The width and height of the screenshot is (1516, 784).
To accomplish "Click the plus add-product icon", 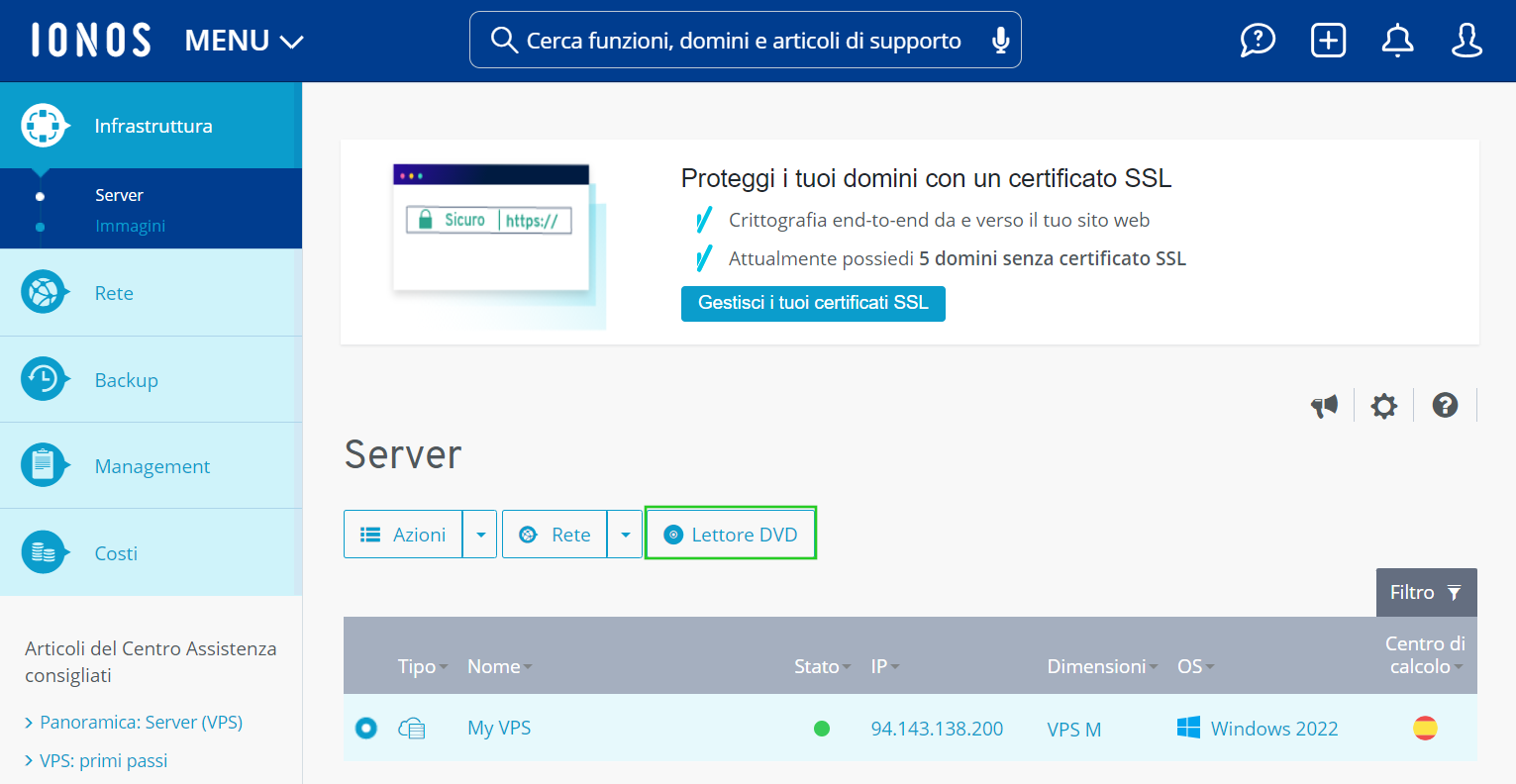I will click(1328, 41).
